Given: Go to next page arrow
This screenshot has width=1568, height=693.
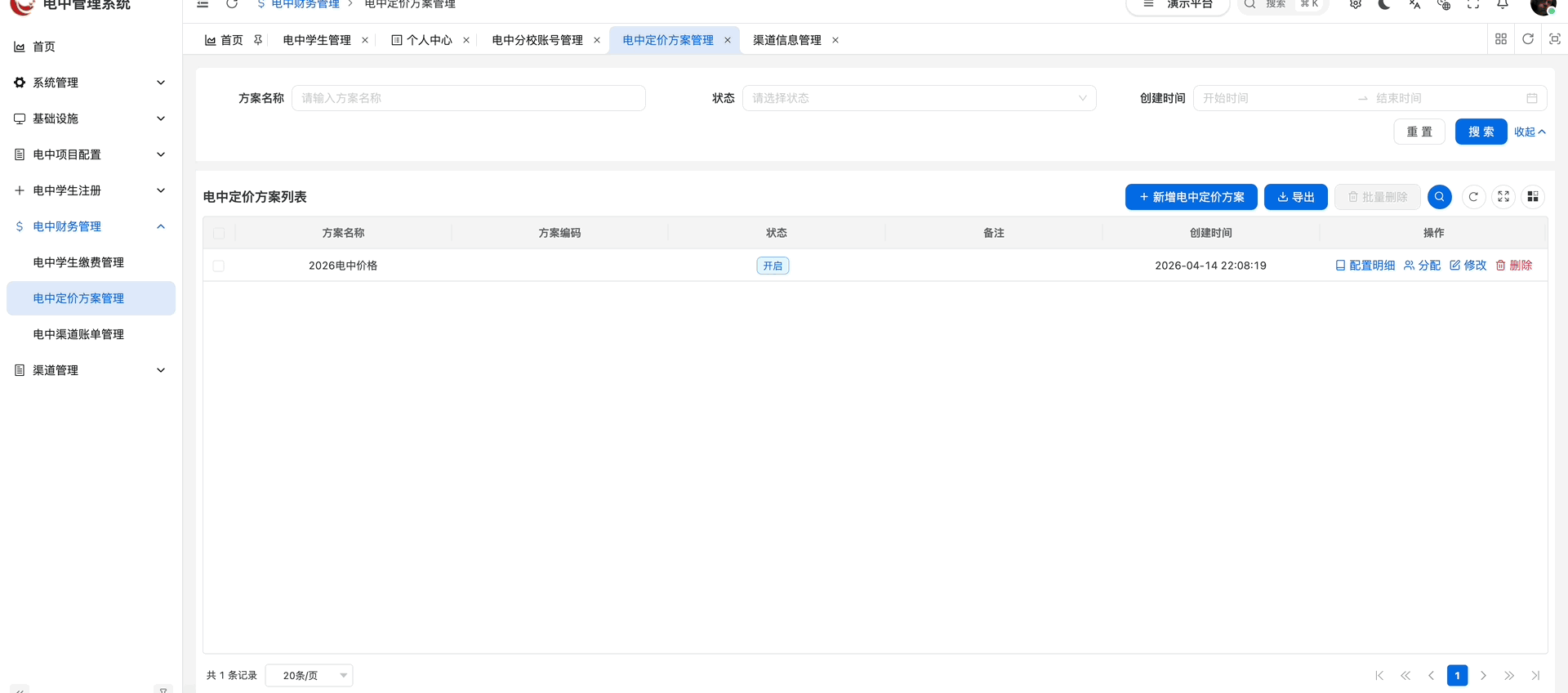Looking at the screenshot, I should tap(1484, 675).
